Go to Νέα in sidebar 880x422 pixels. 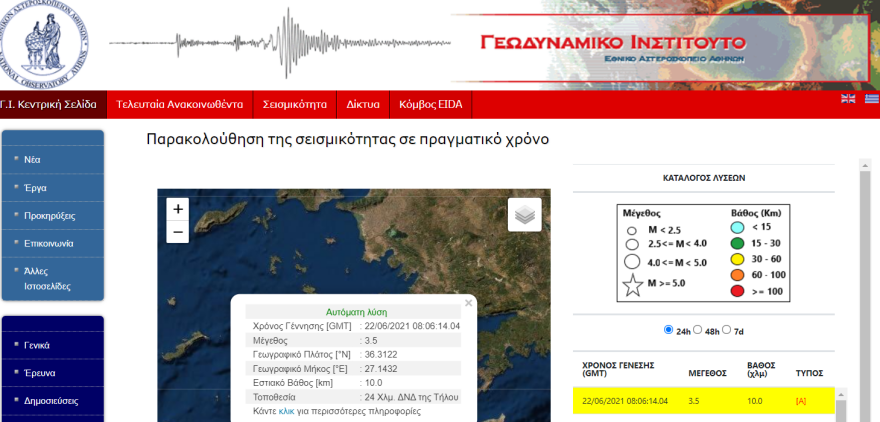pyautogui.click(x=32, y=159)
